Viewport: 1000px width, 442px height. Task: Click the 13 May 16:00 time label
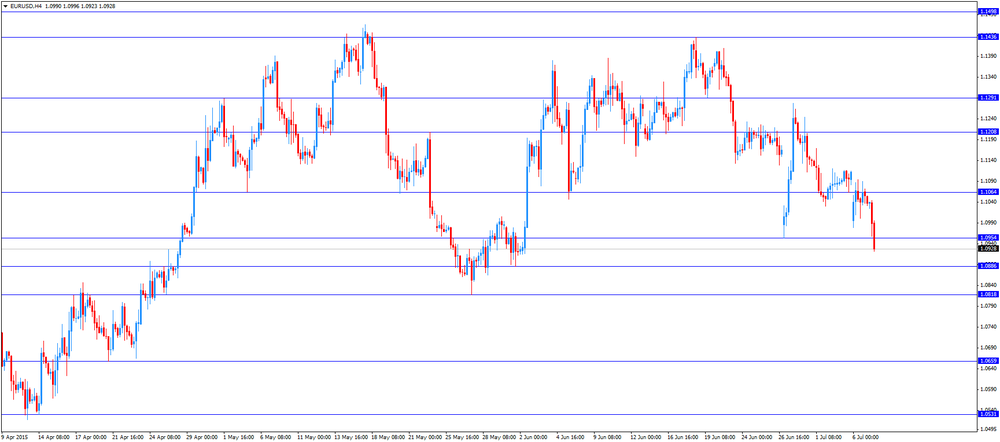[x=349, y=438]
